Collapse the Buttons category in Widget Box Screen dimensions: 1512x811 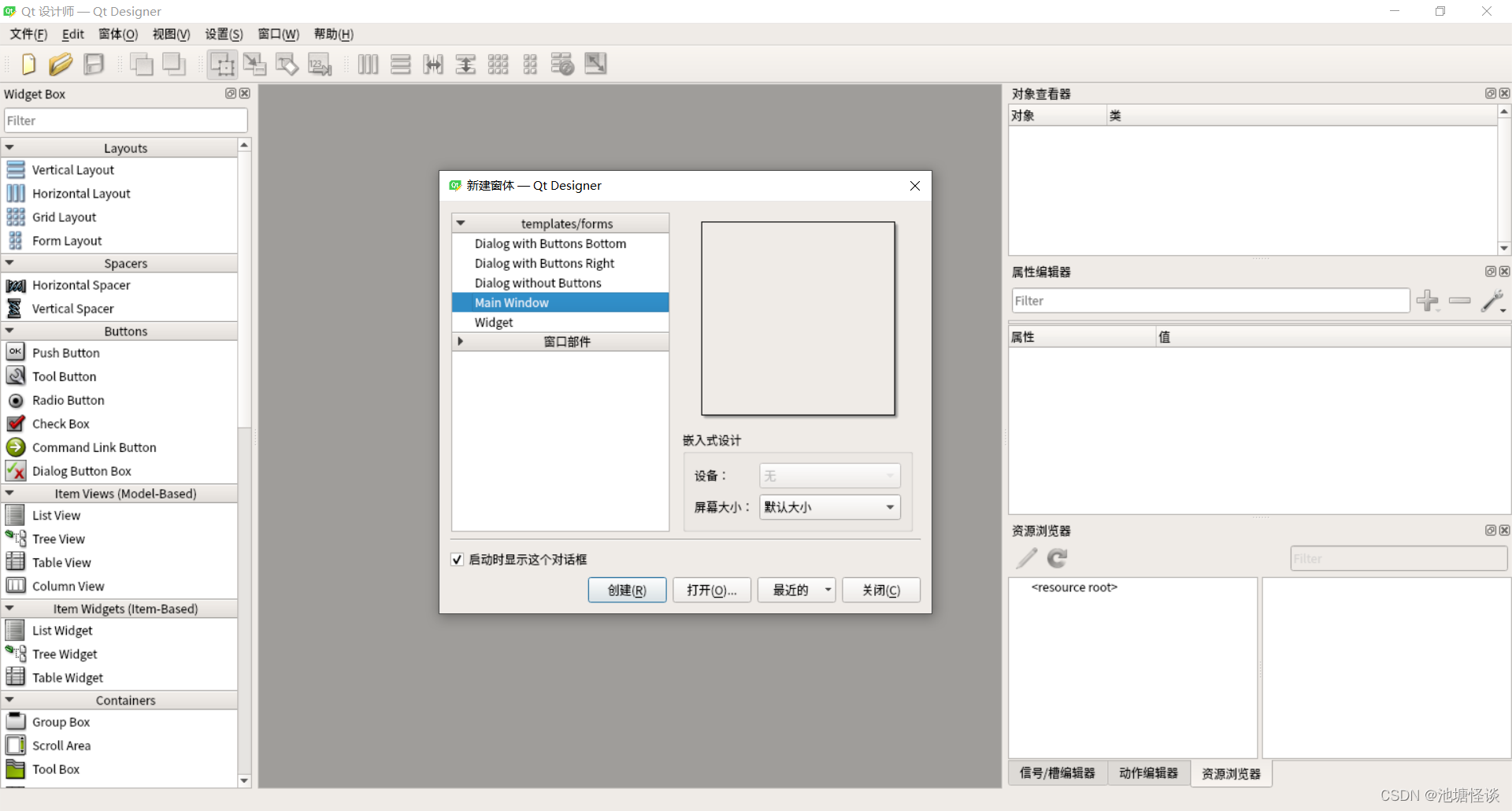pyautogui.click(x=9, y=331)
